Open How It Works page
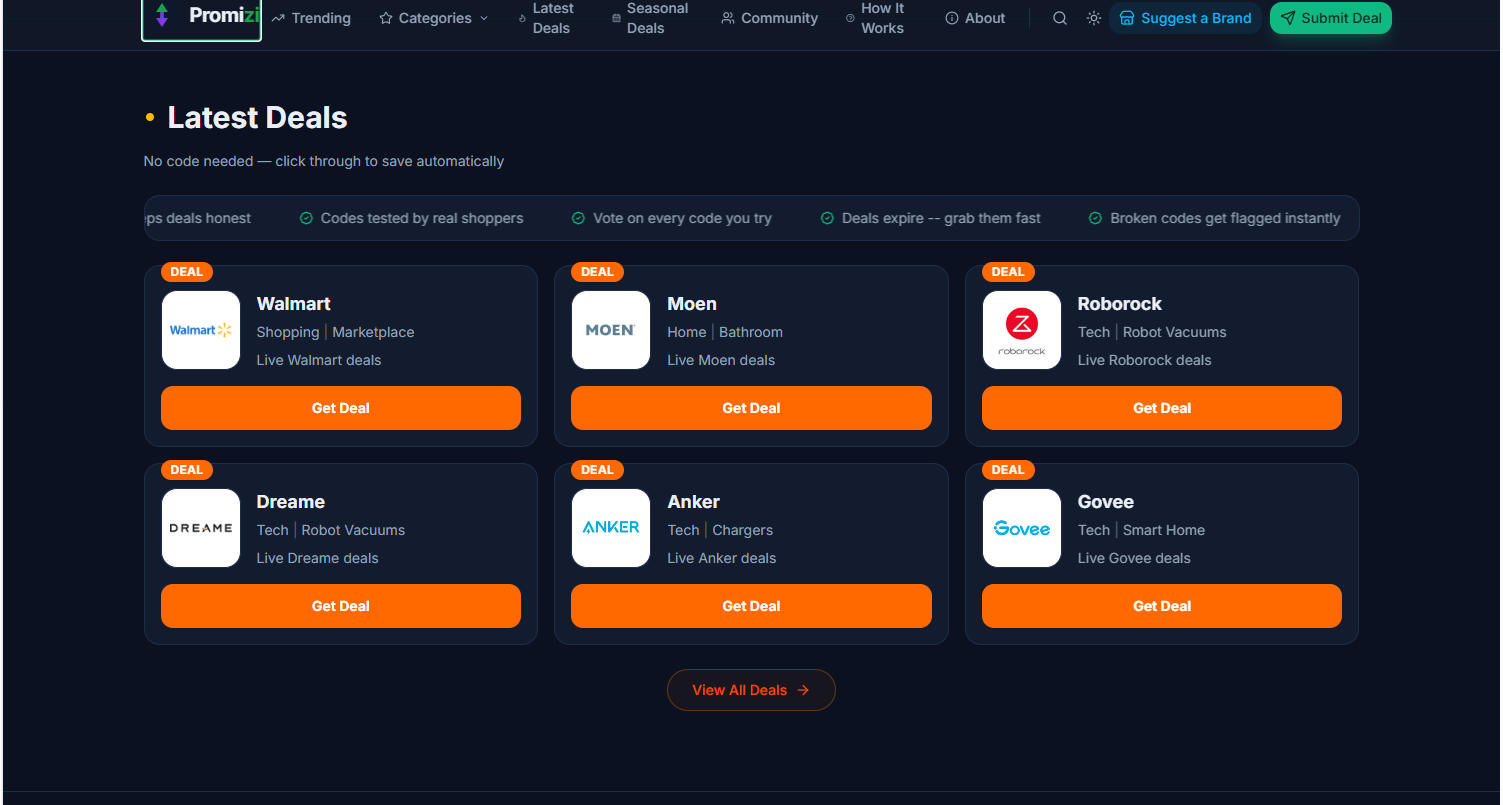1503x805 pixels. [875, 18]
